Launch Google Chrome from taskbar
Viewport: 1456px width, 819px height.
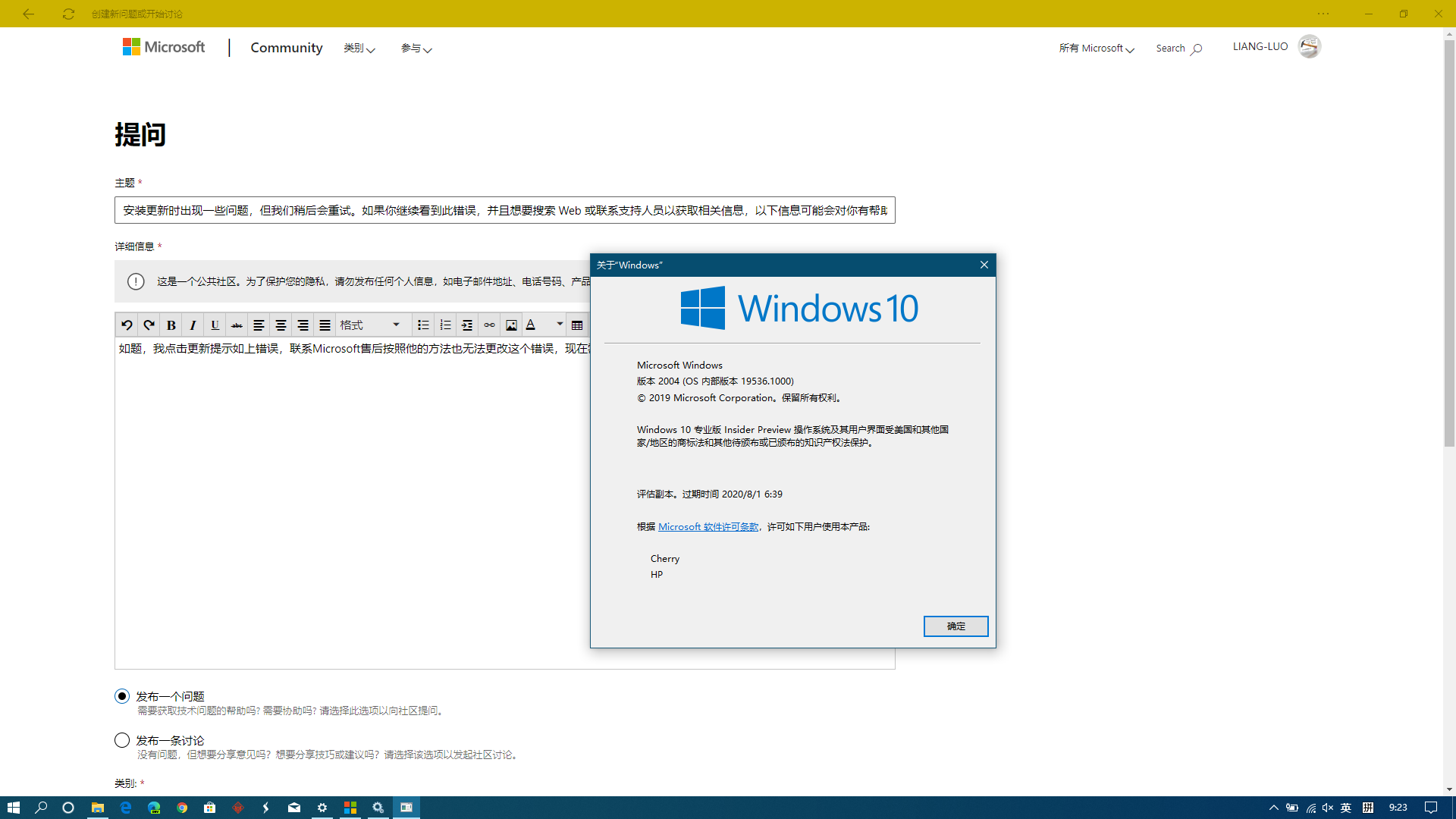[x=182, y=808]
